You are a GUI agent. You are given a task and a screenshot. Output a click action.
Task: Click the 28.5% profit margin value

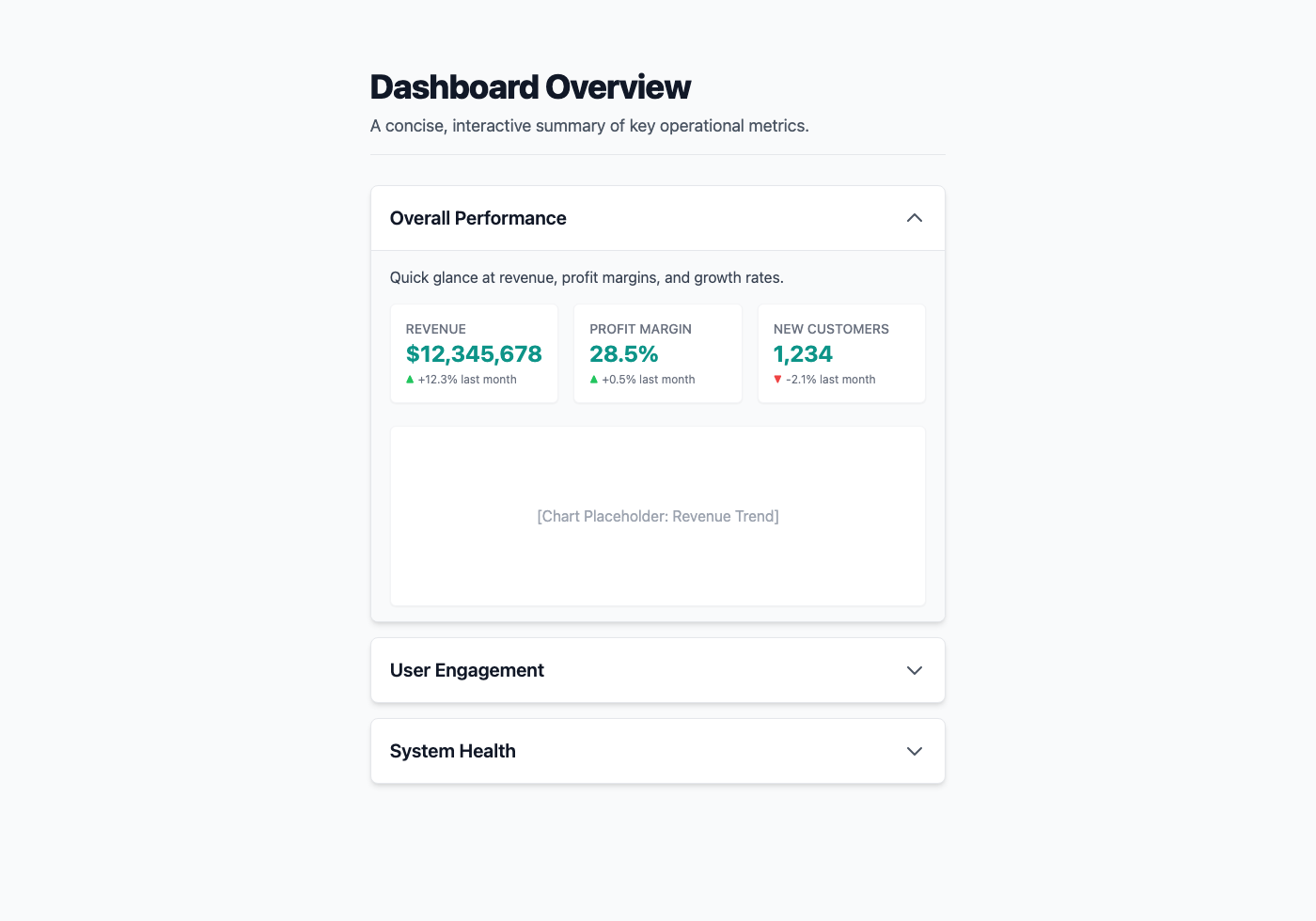pyautogui.click(x=624, y=354)
